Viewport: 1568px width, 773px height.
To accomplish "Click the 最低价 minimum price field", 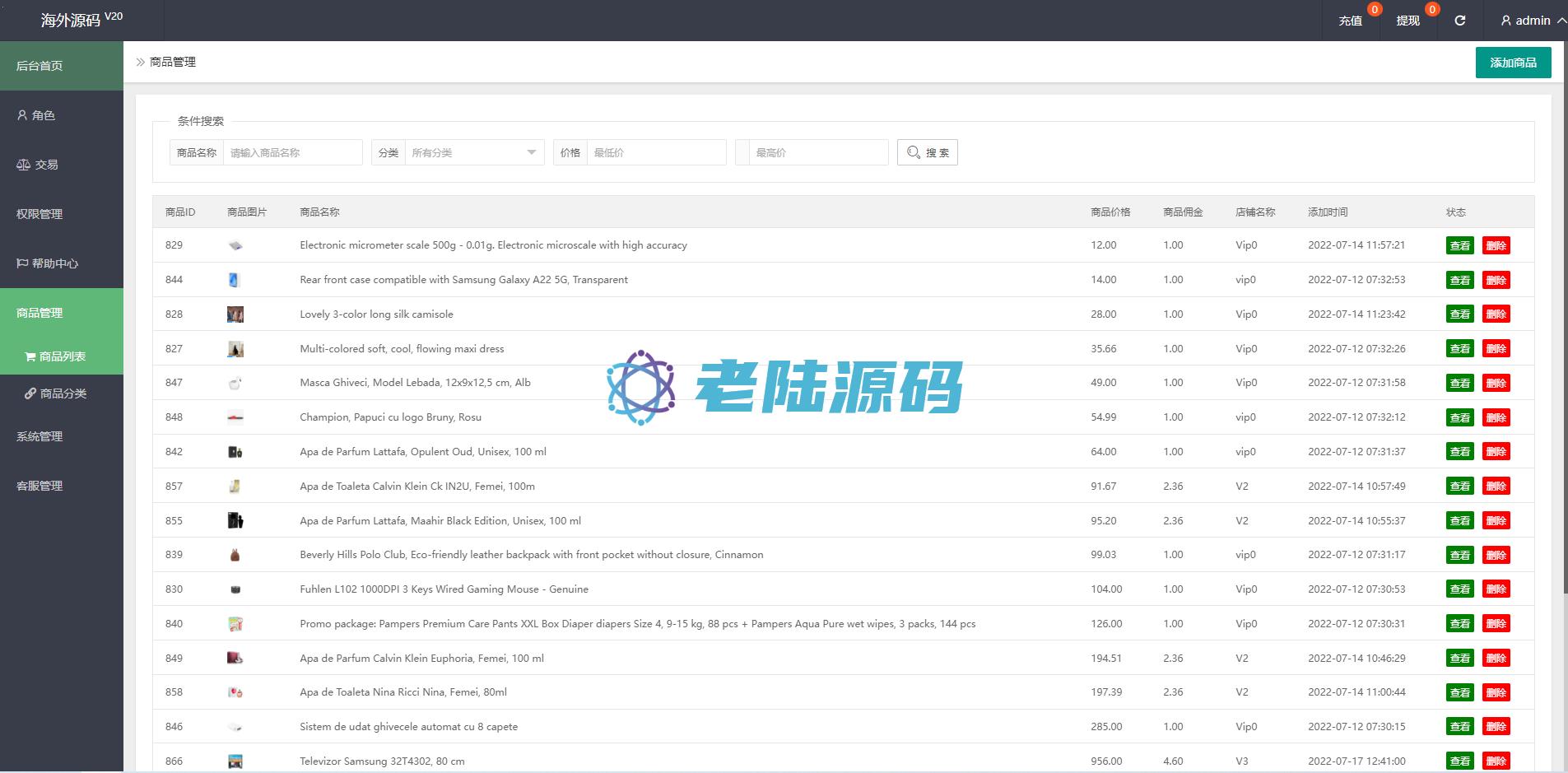I will (655, 152).
